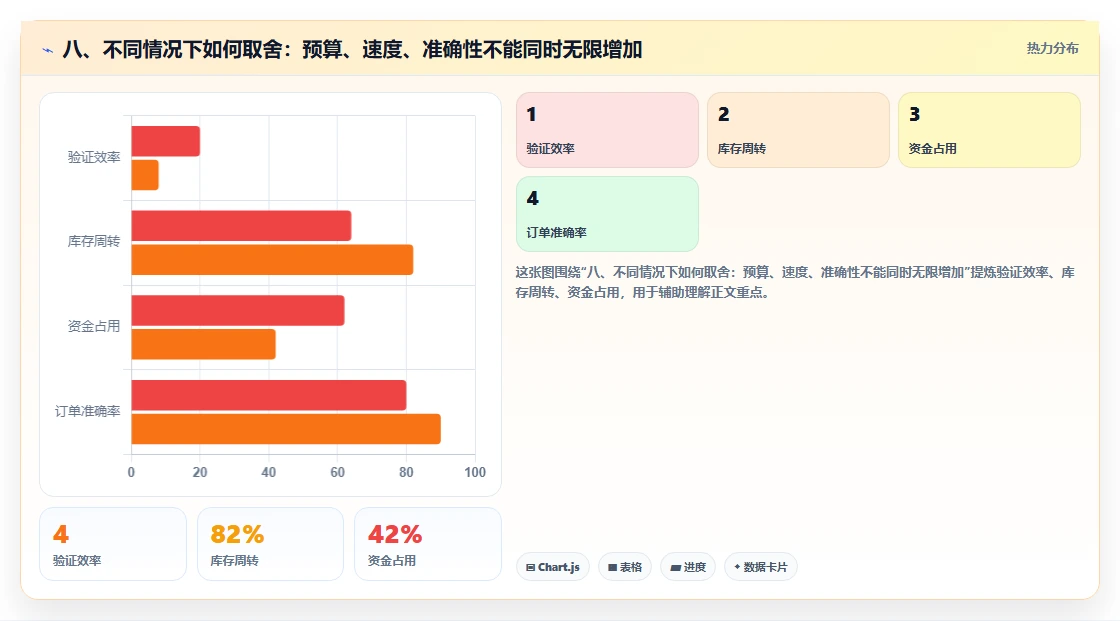Click the orange bar for 验证效率
The image size is (1120, 621).
pos(145,175)
